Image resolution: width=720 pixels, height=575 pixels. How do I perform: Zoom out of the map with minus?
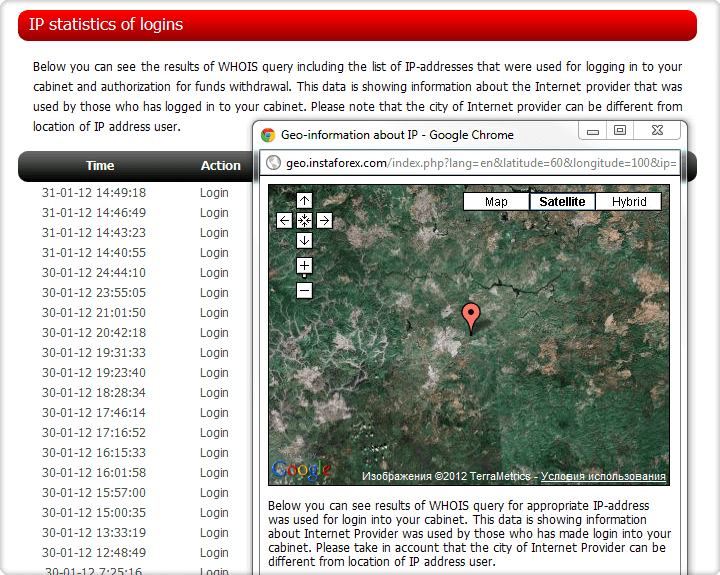pyautogui.click(x=304, y=291)
